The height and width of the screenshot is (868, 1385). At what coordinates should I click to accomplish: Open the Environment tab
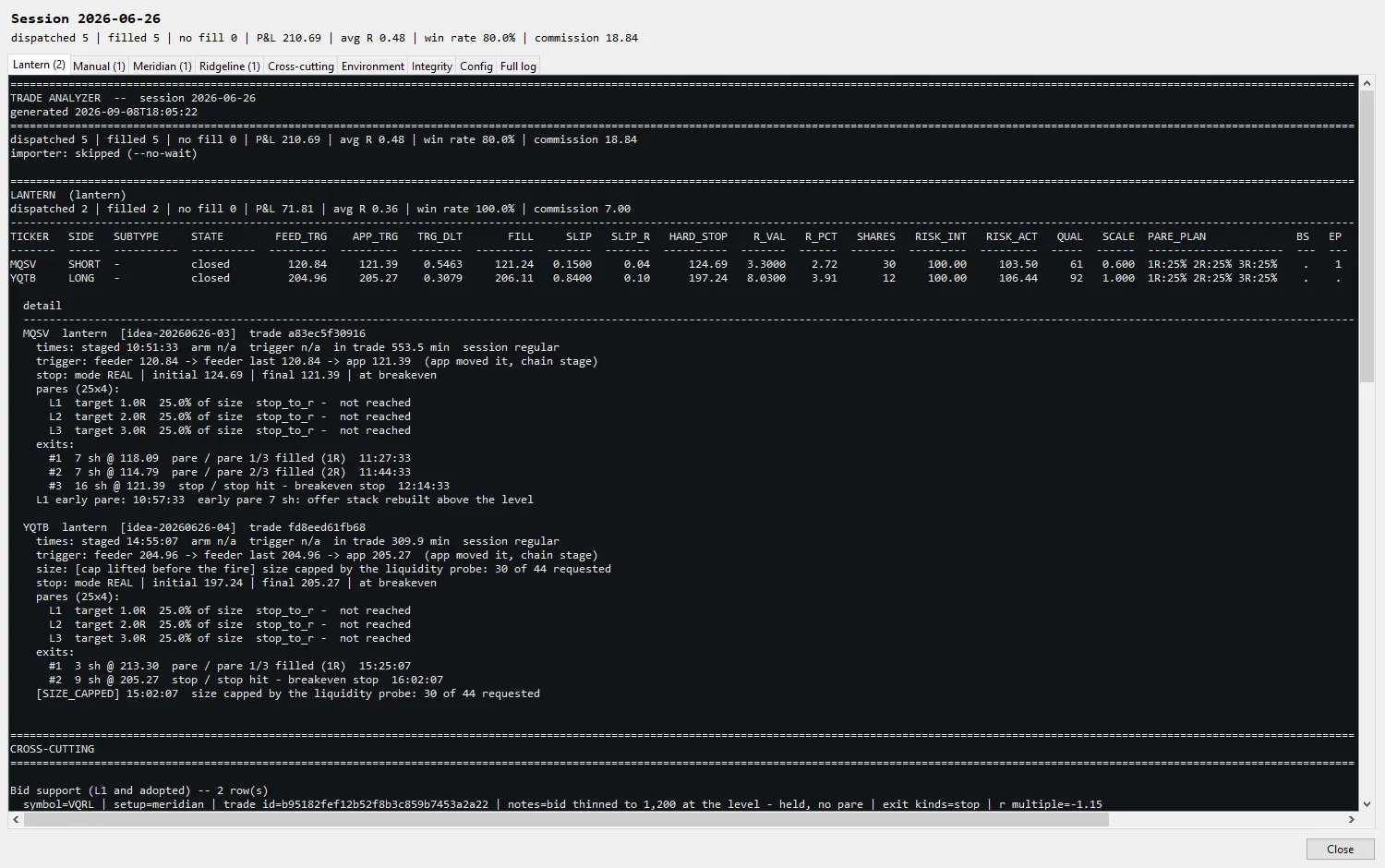click(373, 66)
